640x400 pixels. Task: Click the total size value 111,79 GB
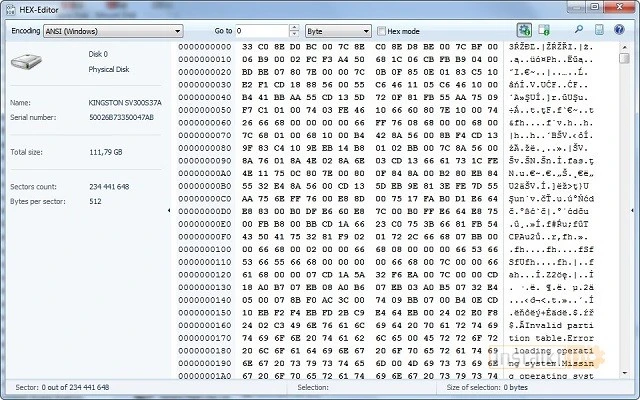point(106,152)
